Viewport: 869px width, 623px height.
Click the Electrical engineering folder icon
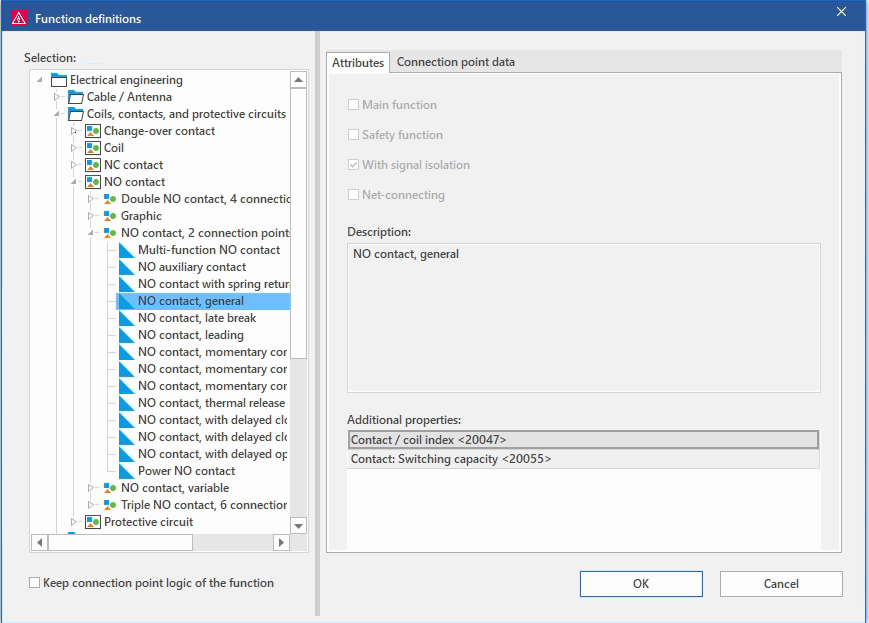point(59,80)
